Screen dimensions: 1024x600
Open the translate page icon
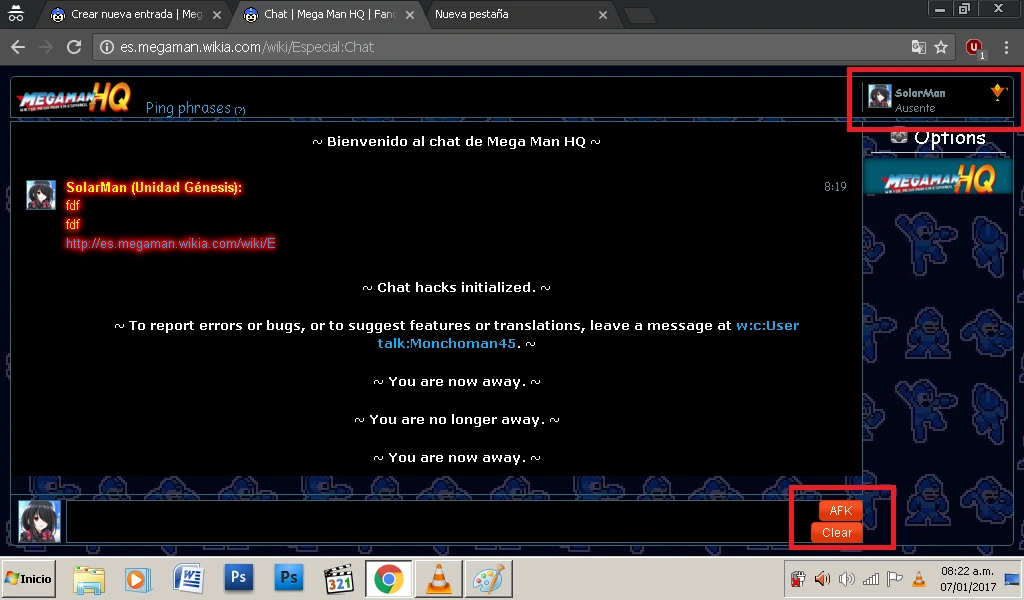(x=918, y=47)
